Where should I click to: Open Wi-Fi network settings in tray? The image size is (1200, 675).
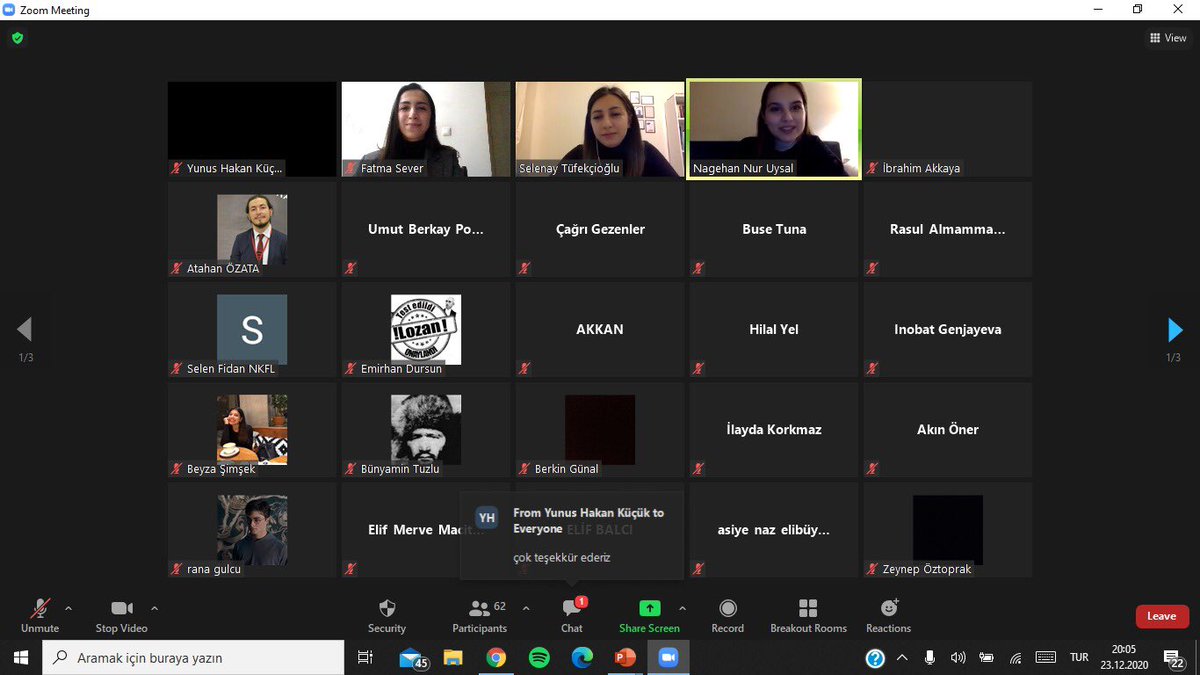[1016, 658]
